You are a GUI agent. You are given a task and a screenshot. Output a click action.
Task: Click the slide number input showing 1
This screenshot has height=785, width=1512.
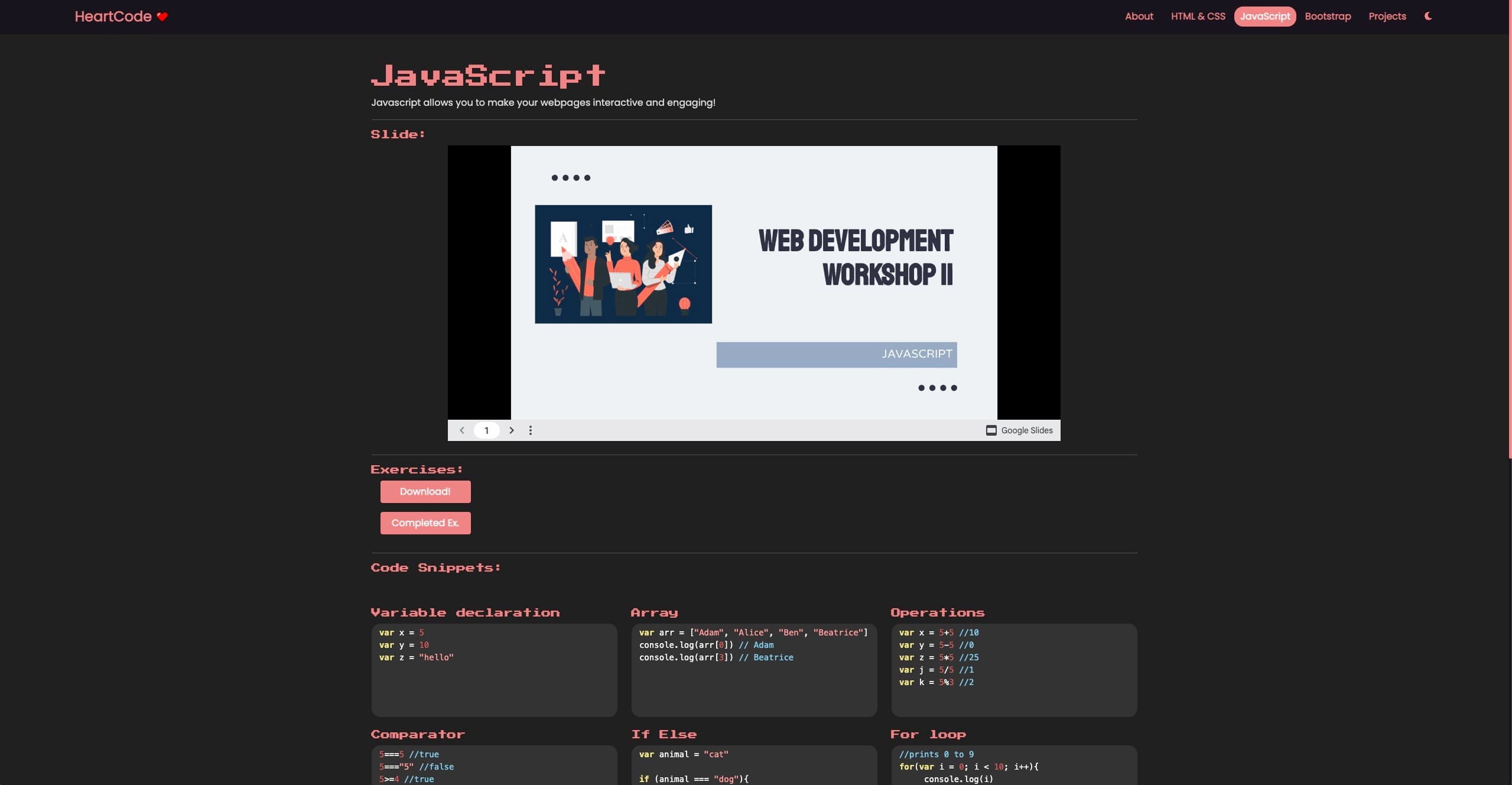click(486, 430)
